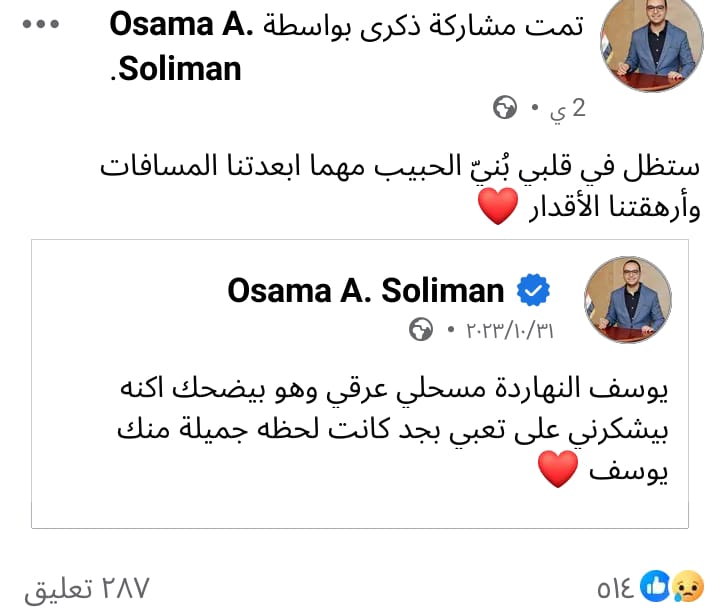Click the globe icon inside the shared memory
720x613 pixels.
pyautogui.click(x=422, y=330)
